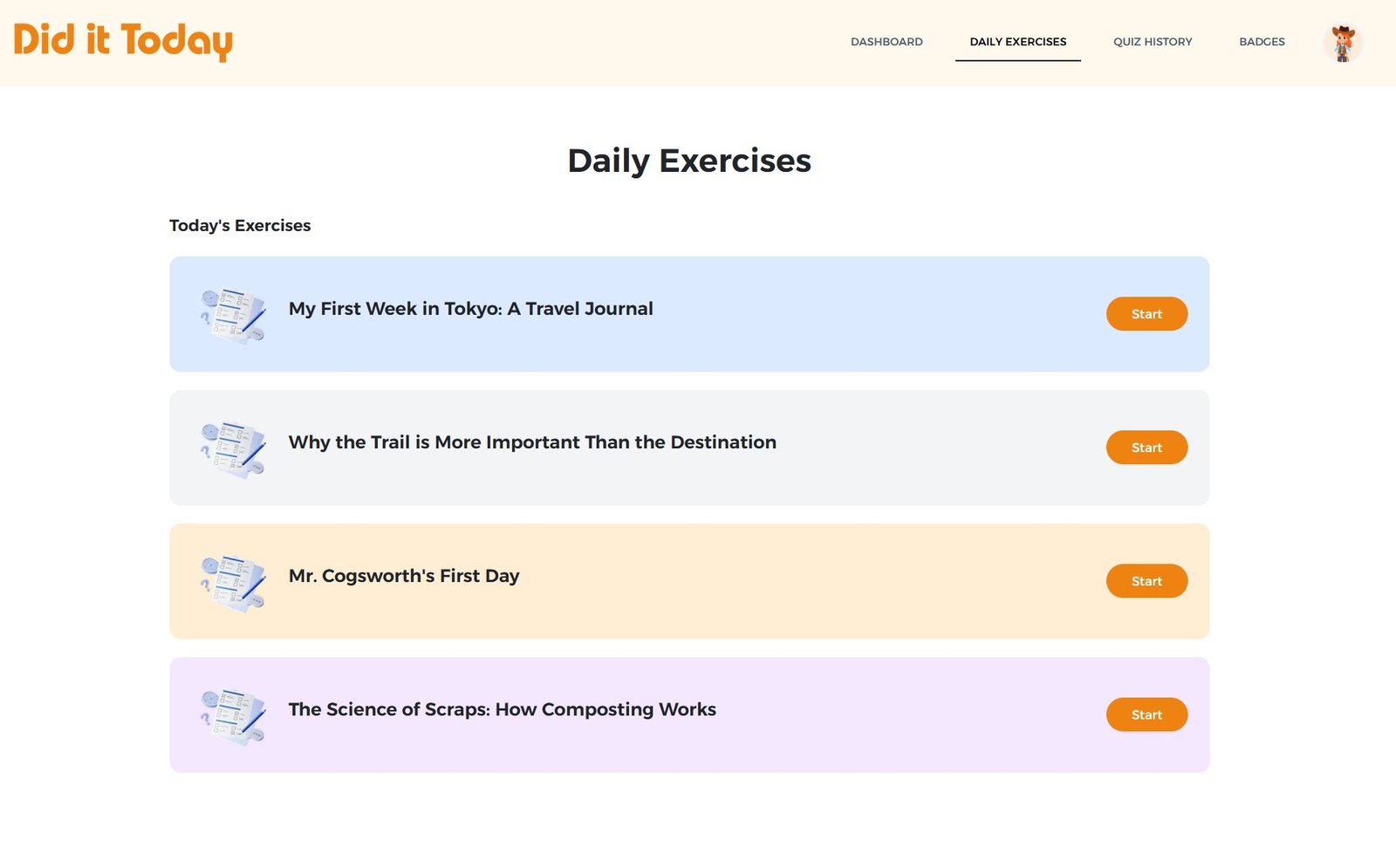This screenshot has height=868, width=1396.
Task: Start the Science of Scraps exercise
Action: 1146,714
